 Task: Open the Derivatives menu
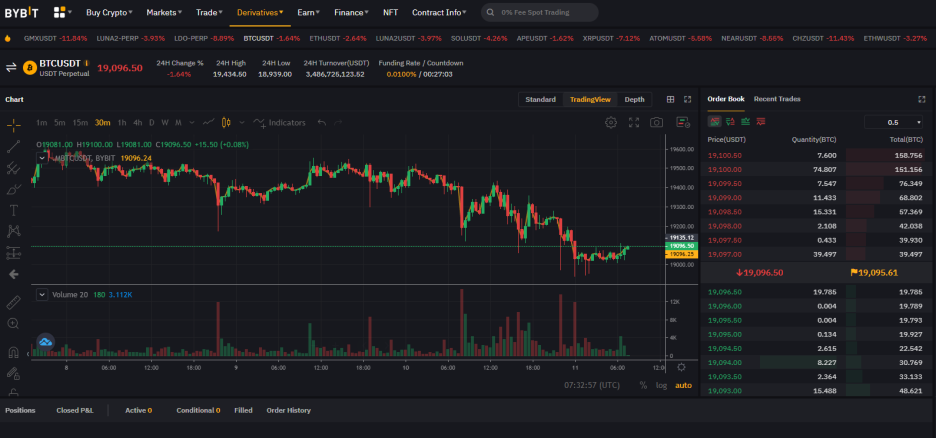(x=260, y=12)
